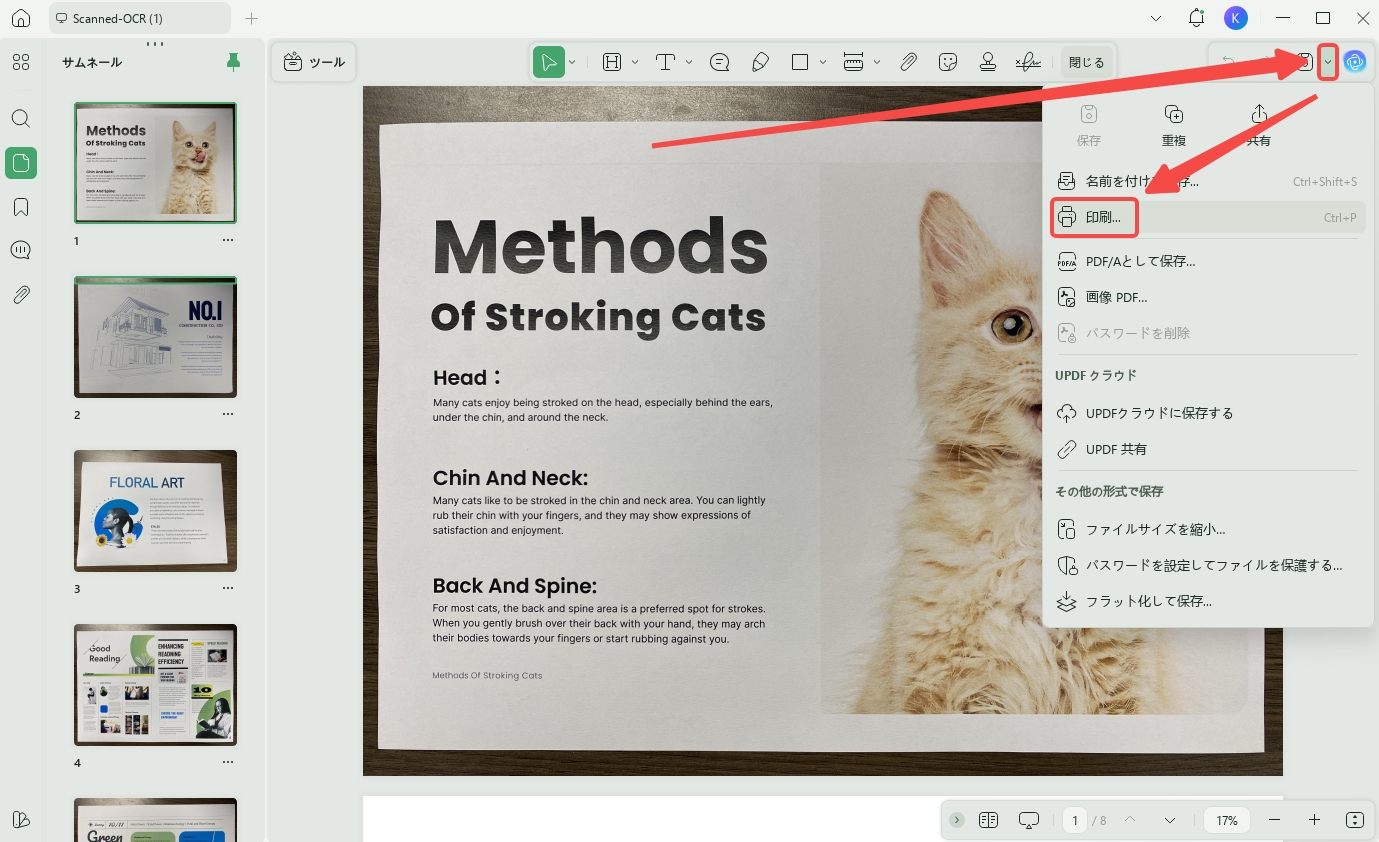Viewport: 1379px width, 842px height.
Task: Select the green arrow selection tool
Action: [x=548, y=62]
